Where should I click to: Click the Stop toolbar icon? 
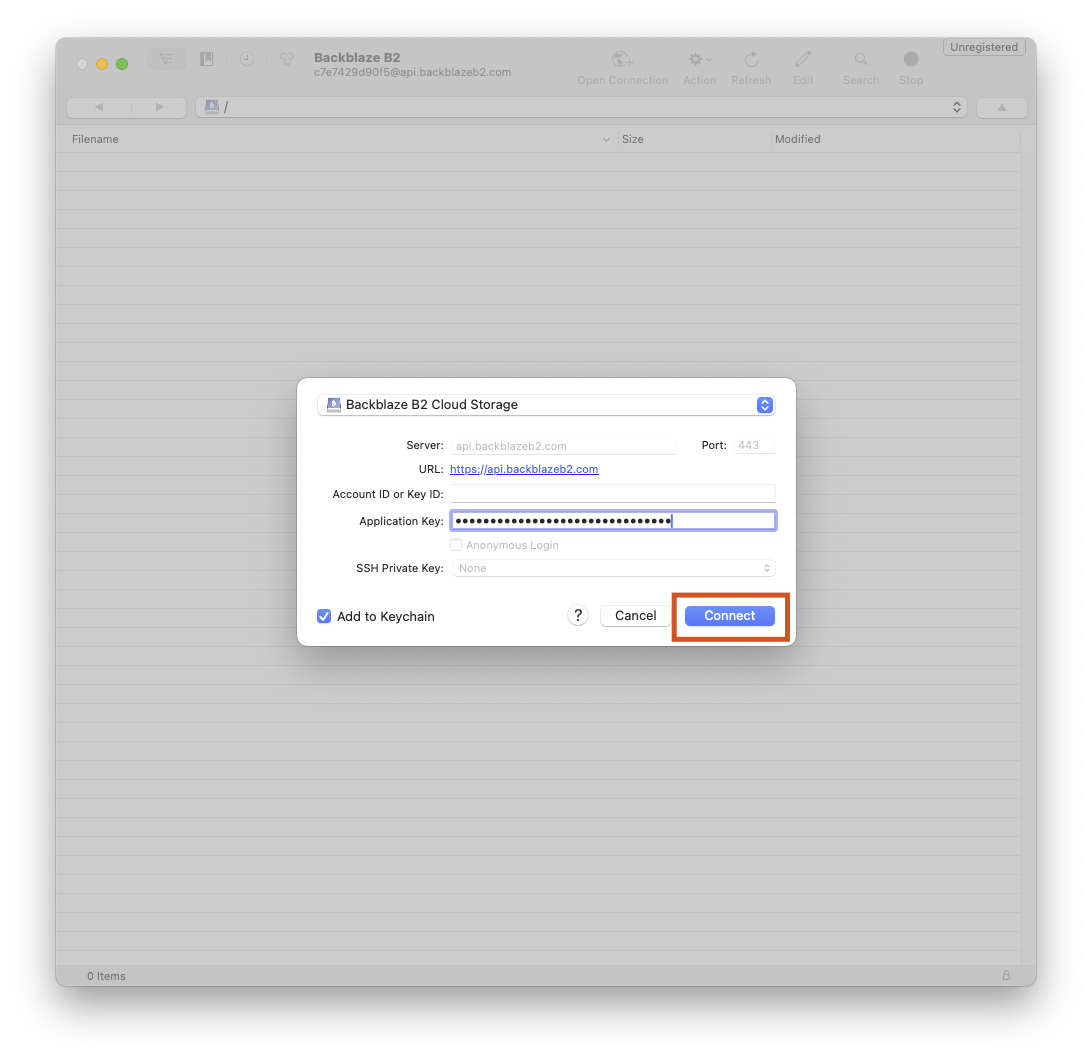[911, 60]
